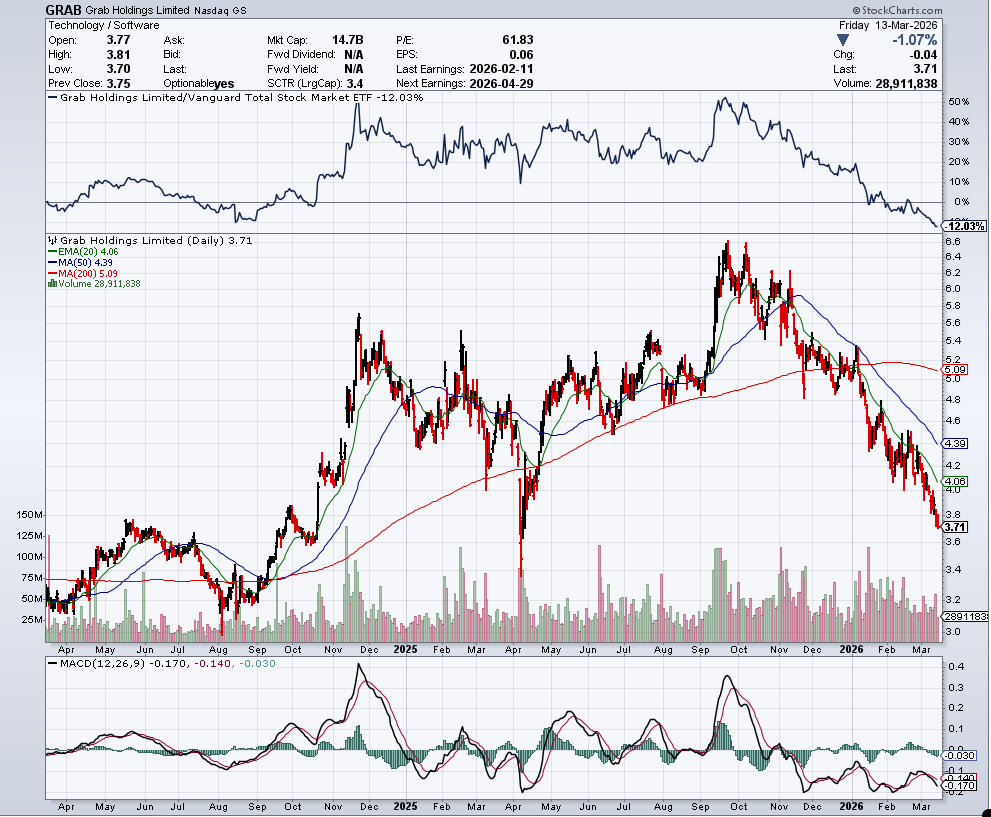Click the red 5.09 MA(200) price axis label
Viewport: 991px width, 817px height.
tap(955, 370)
